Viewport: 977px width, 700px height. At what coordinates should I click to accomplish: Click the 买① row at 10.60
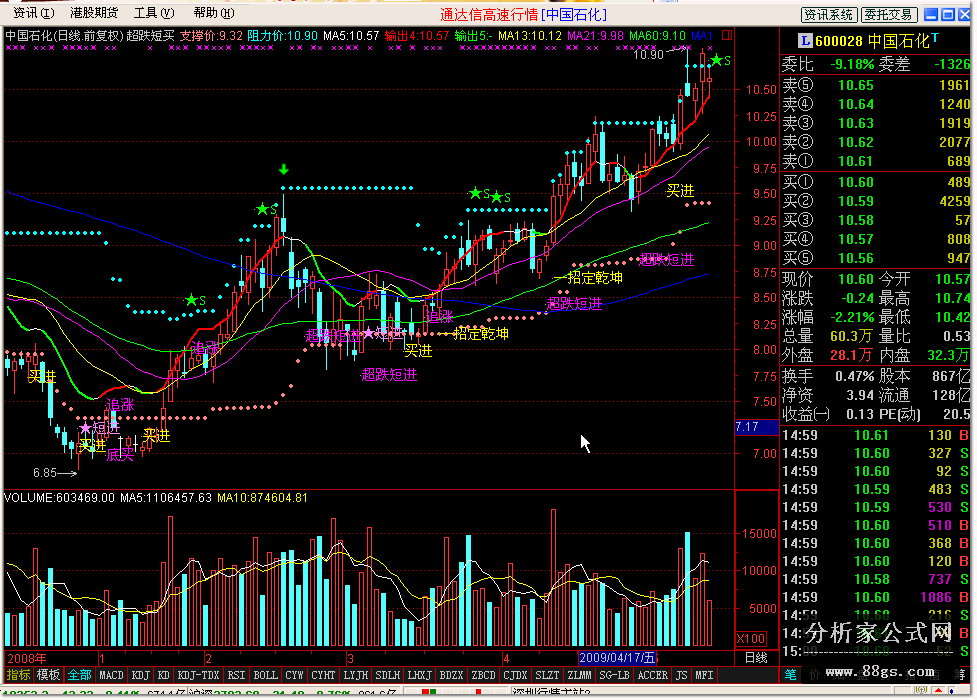876,183
